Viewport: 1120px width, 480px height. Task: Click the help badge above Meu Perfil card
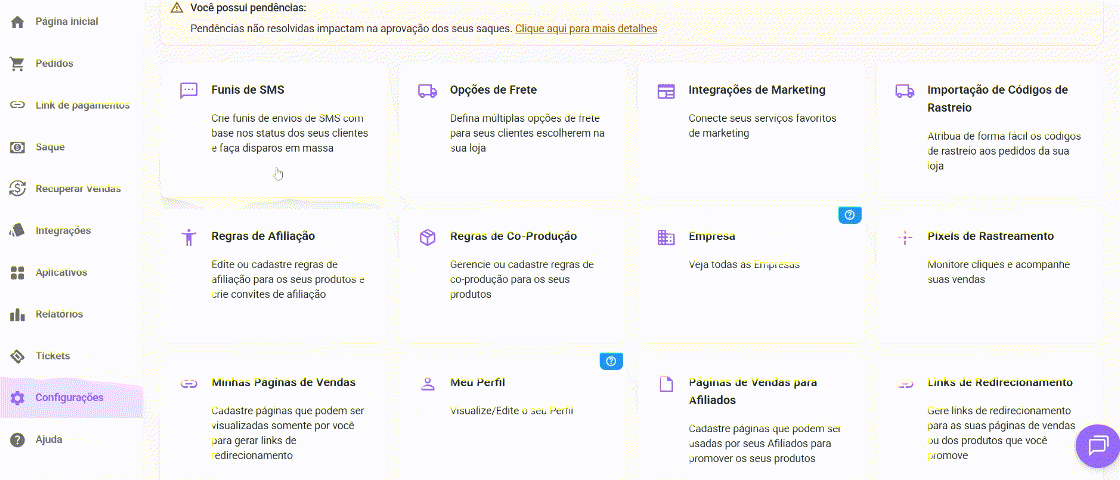[611, 361]
